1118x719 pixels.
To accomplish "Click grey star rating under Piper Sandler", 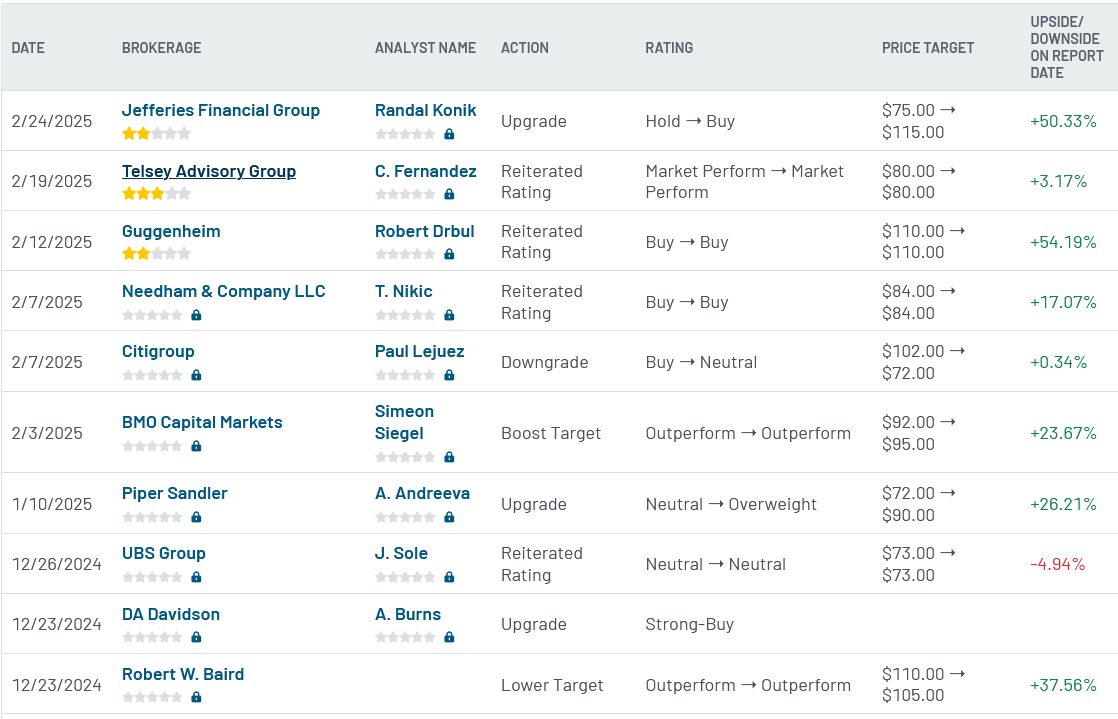I will (x=152, y=516).
